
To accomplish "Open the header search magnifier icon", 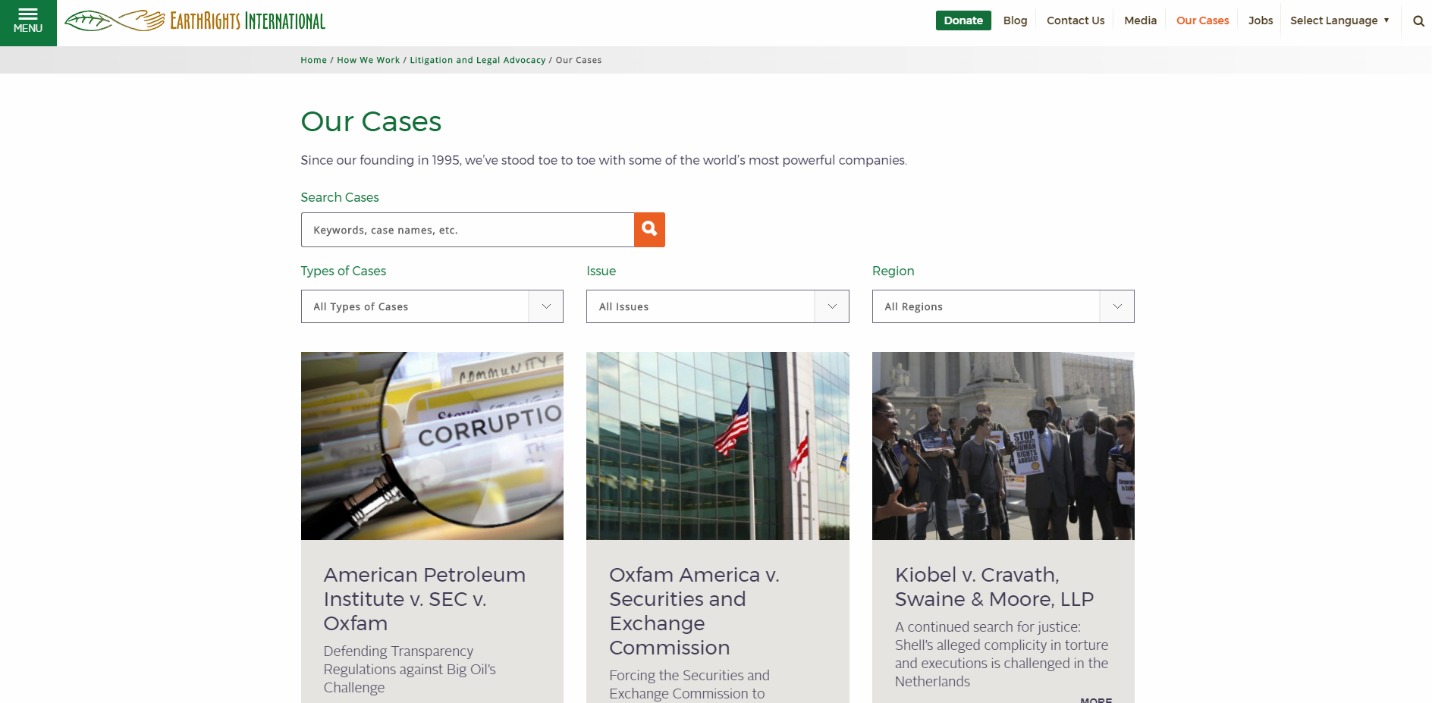I will (1418, 21).
